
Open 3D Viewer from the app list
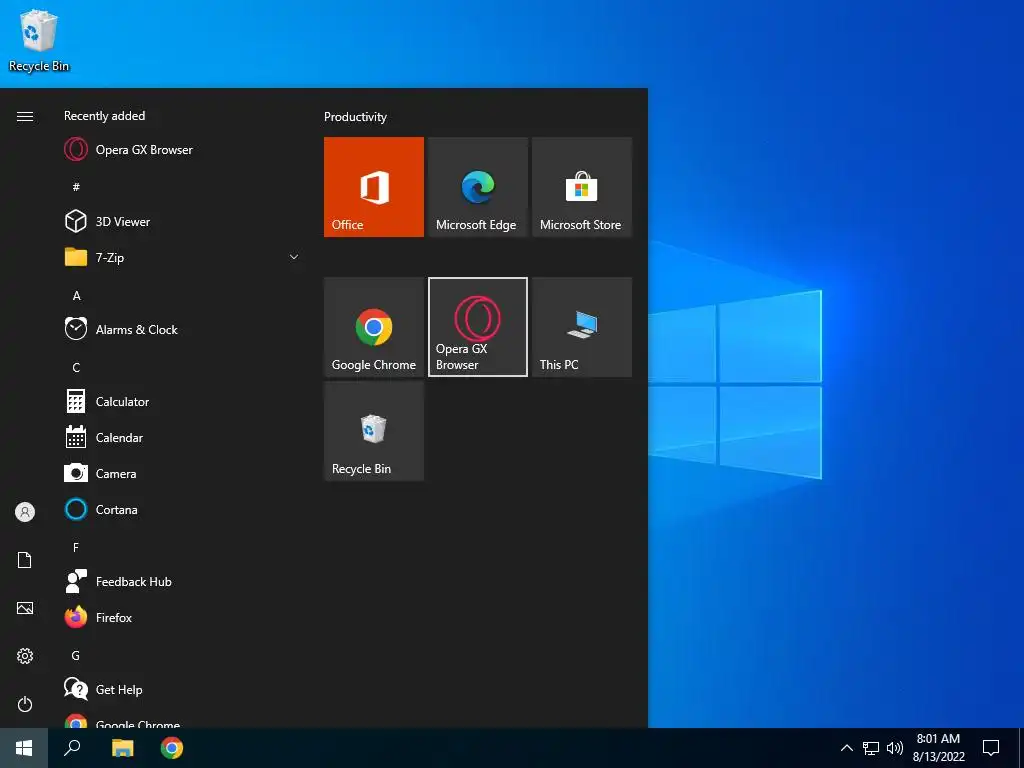pos(183,221)
